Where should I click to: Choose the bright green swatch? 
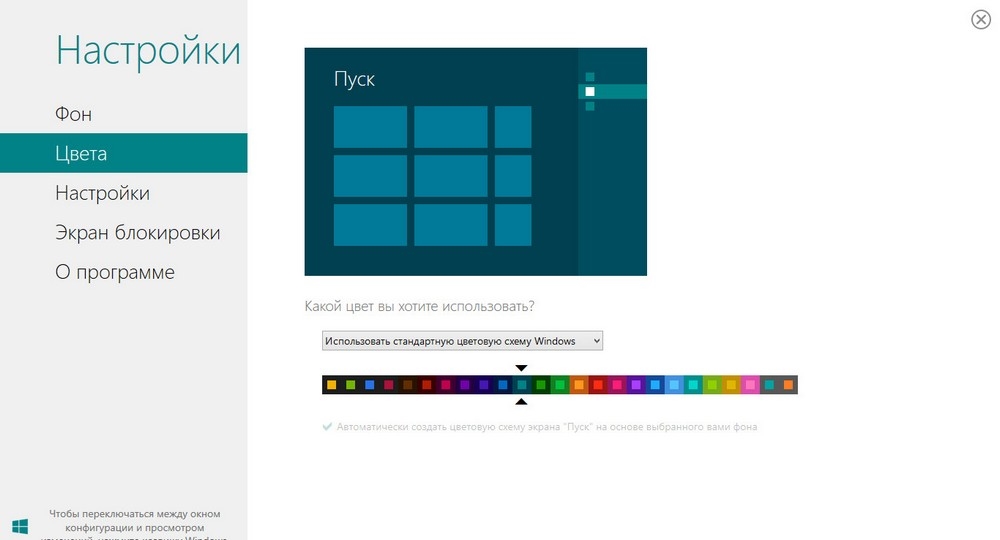click(560, 384)
